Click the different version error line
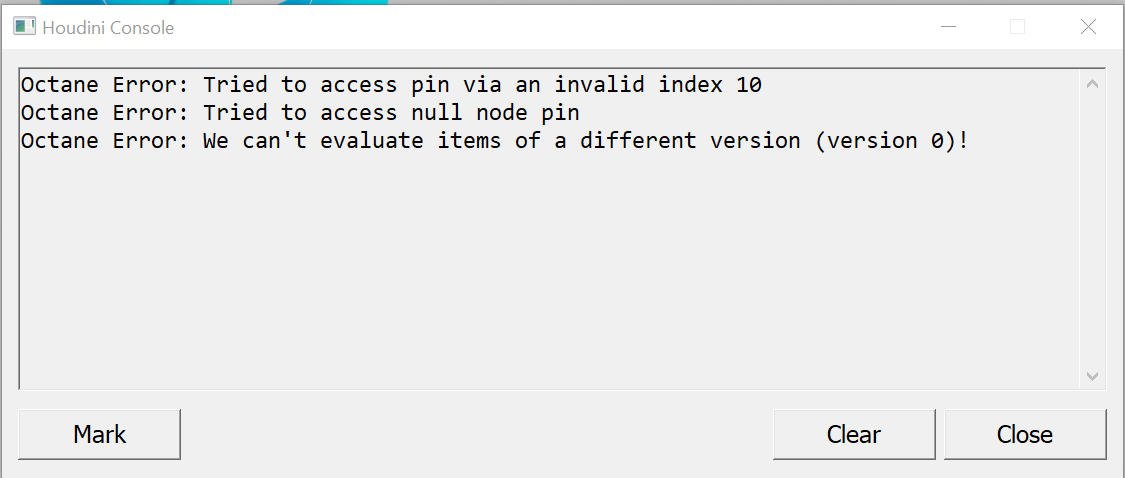Image resolution: width=1125 pixels, height=478 pixels. [495, 141]
